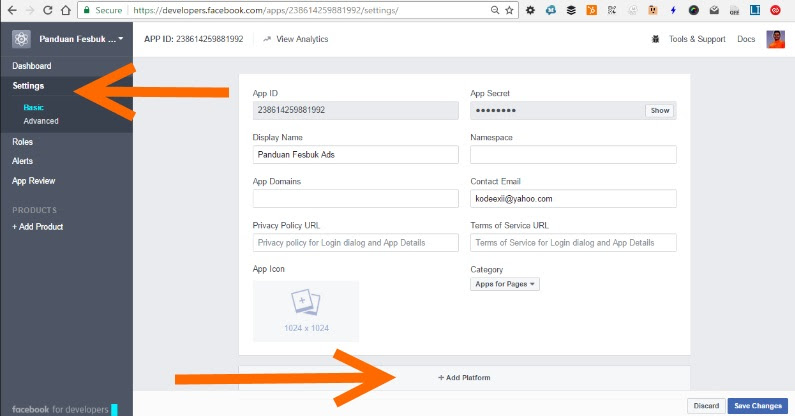Expand the Panduan Fesbuk app switcher dropdown
Viewport: 795px width, 416px height.
(81, 39)
